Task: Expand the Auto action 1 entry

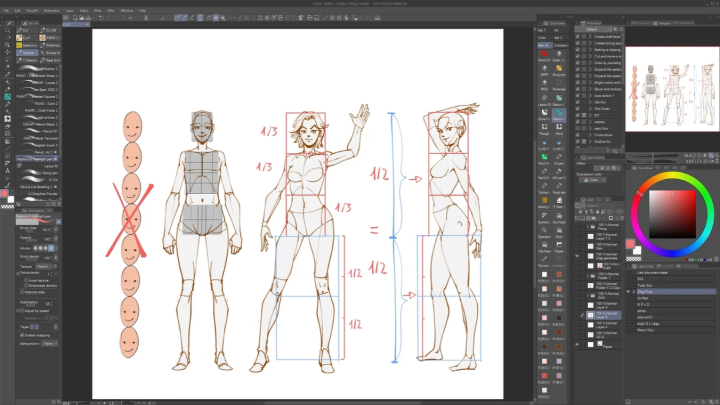Action: pyautogui.click(x=590, y=96)
